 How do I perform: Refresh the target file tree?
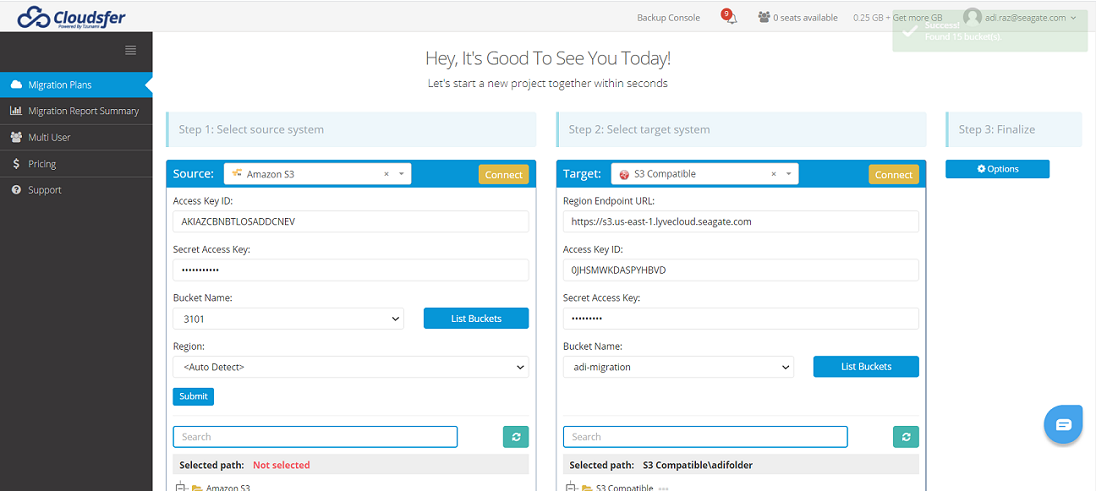point(906,436)
